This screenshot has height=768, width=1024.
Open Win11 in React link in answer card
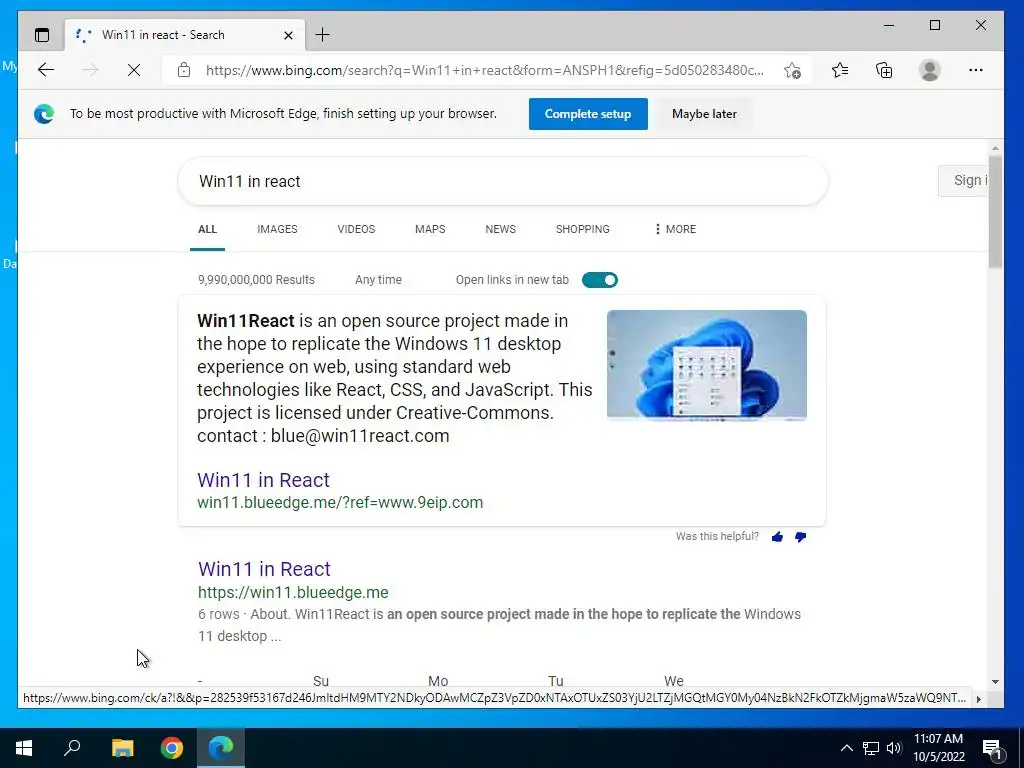point(263,480)
